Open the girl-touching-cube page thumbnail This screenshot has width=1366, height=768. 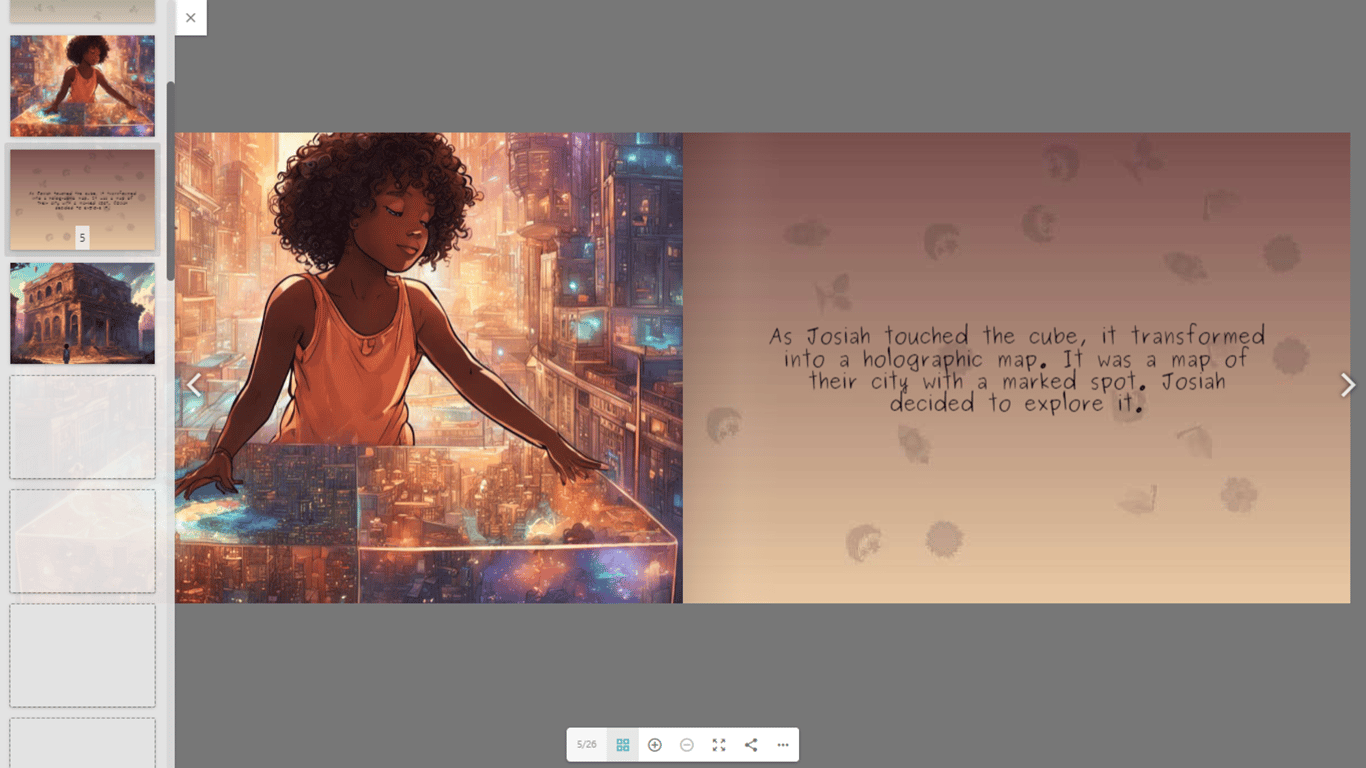click(82, 85)
